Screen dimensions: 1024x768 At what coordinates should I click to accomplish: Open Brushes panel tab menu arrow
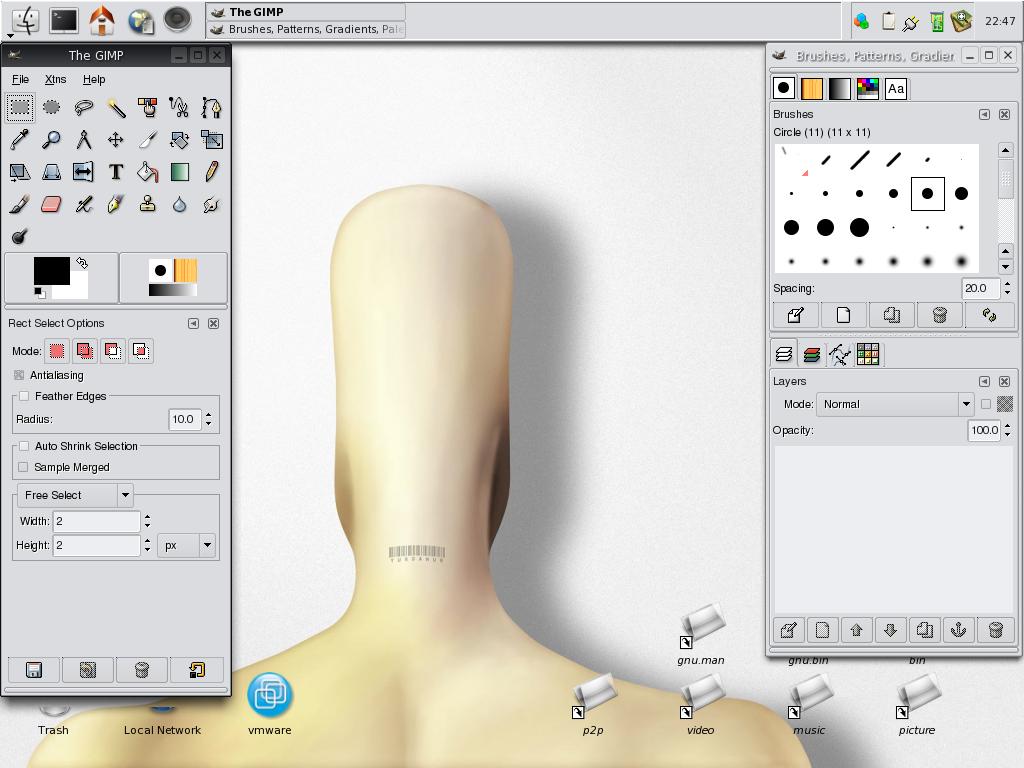[x=984, y=114]
